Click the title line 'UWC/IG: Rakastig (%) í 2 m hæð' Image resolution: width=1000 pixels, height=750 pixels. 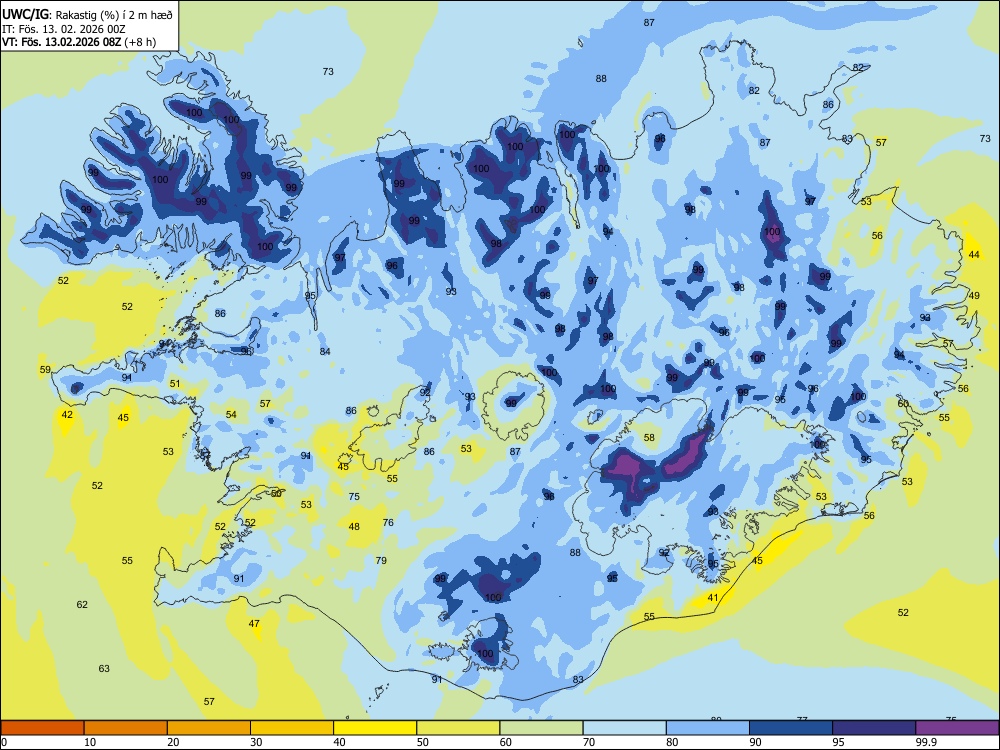(x=87, y=14)
